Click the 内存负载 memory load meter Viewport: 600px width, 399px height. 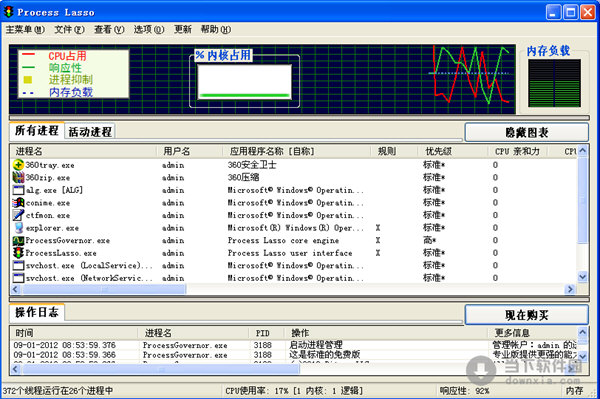point(554,83)
